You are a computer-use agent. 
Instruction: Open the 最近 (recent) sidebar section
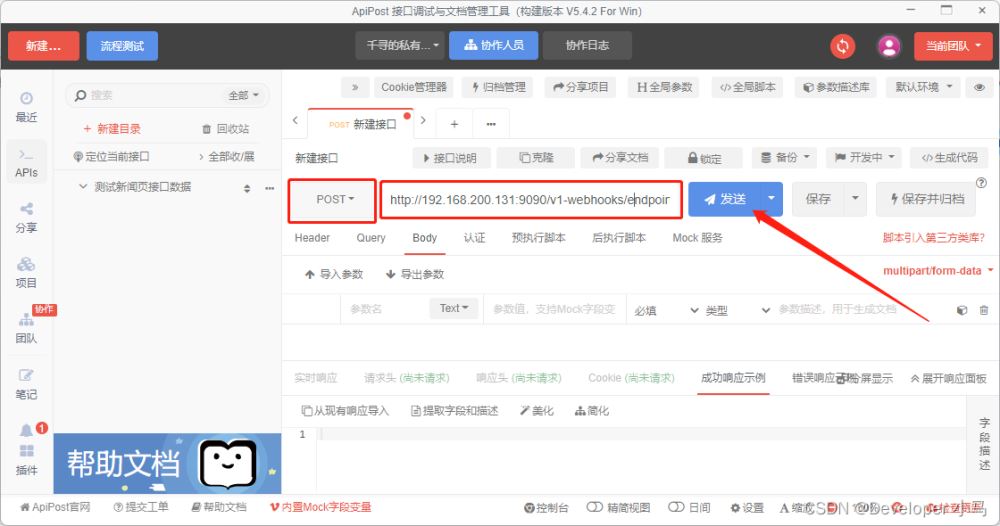click(x=26, y=107)
